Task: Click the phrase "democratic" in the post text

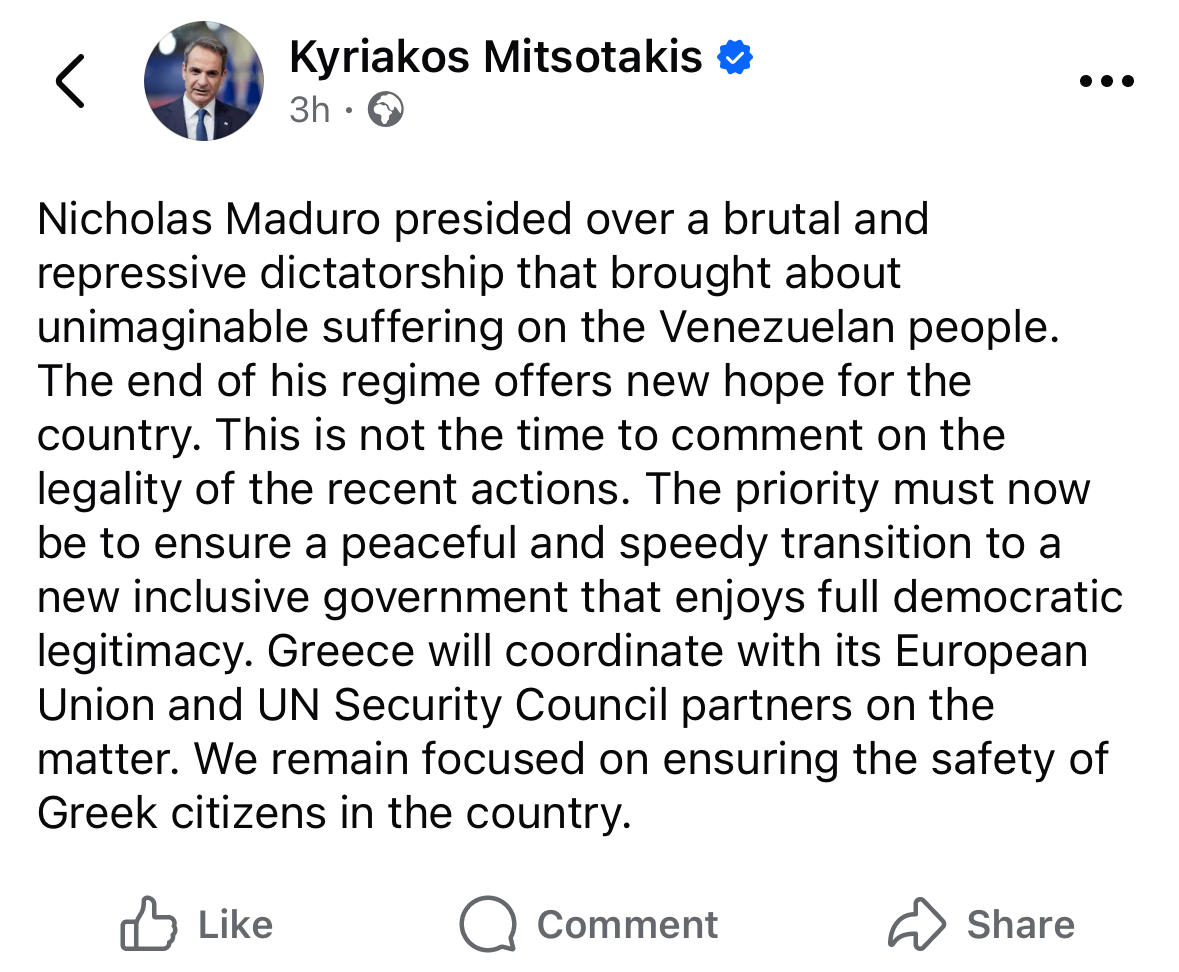Action: [1008, 598]
